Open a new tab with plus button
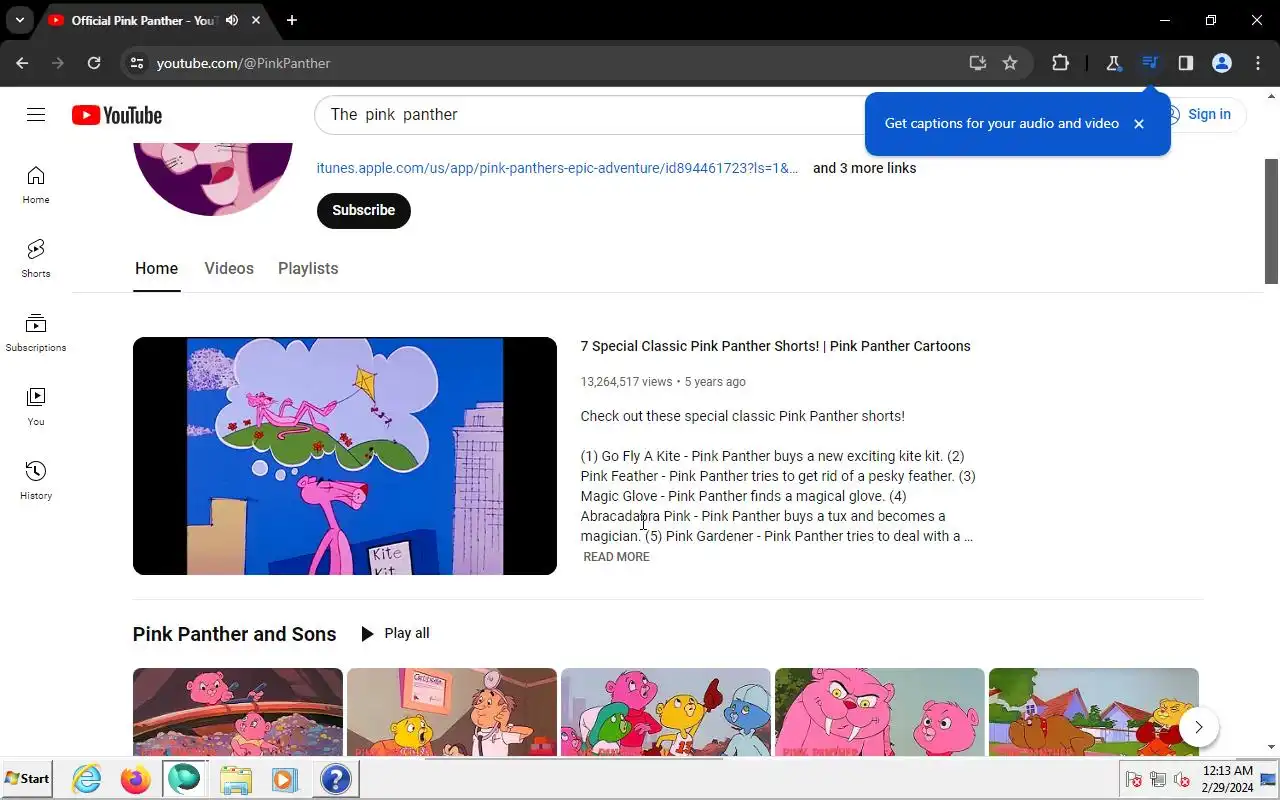This screenshot has width=1280, height=800. pyautogui.click(x=292, y=20)
